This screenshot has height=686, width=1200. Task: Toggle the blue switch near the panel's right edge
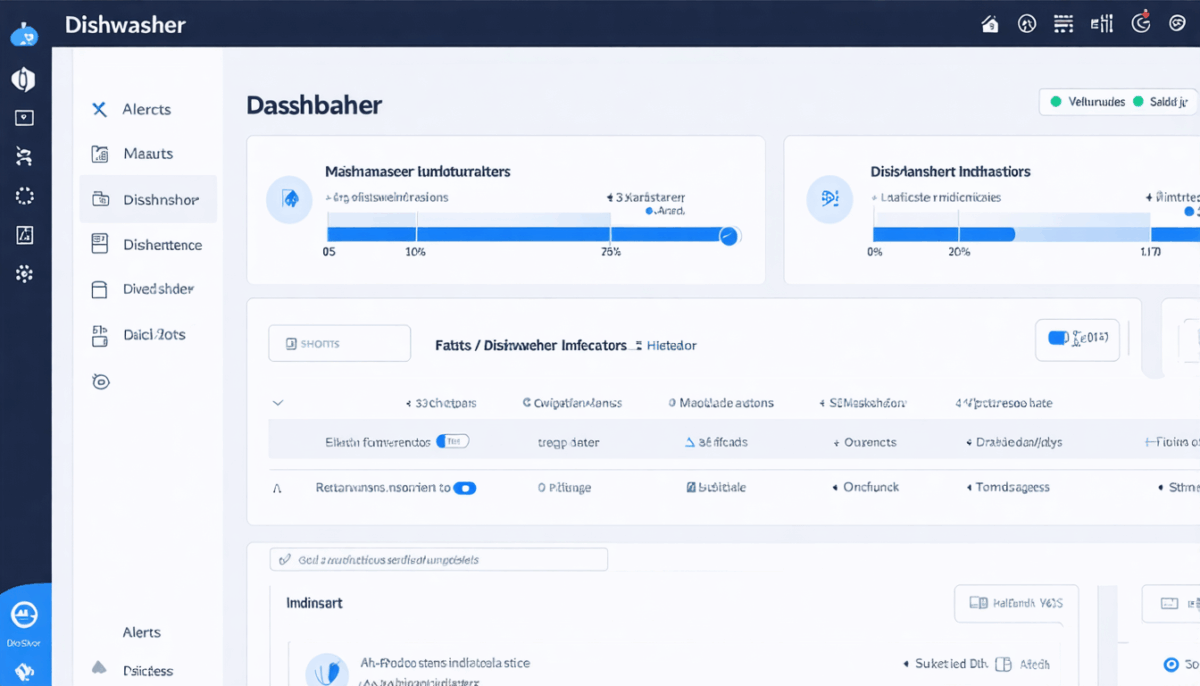click(x=1059, y=338)
